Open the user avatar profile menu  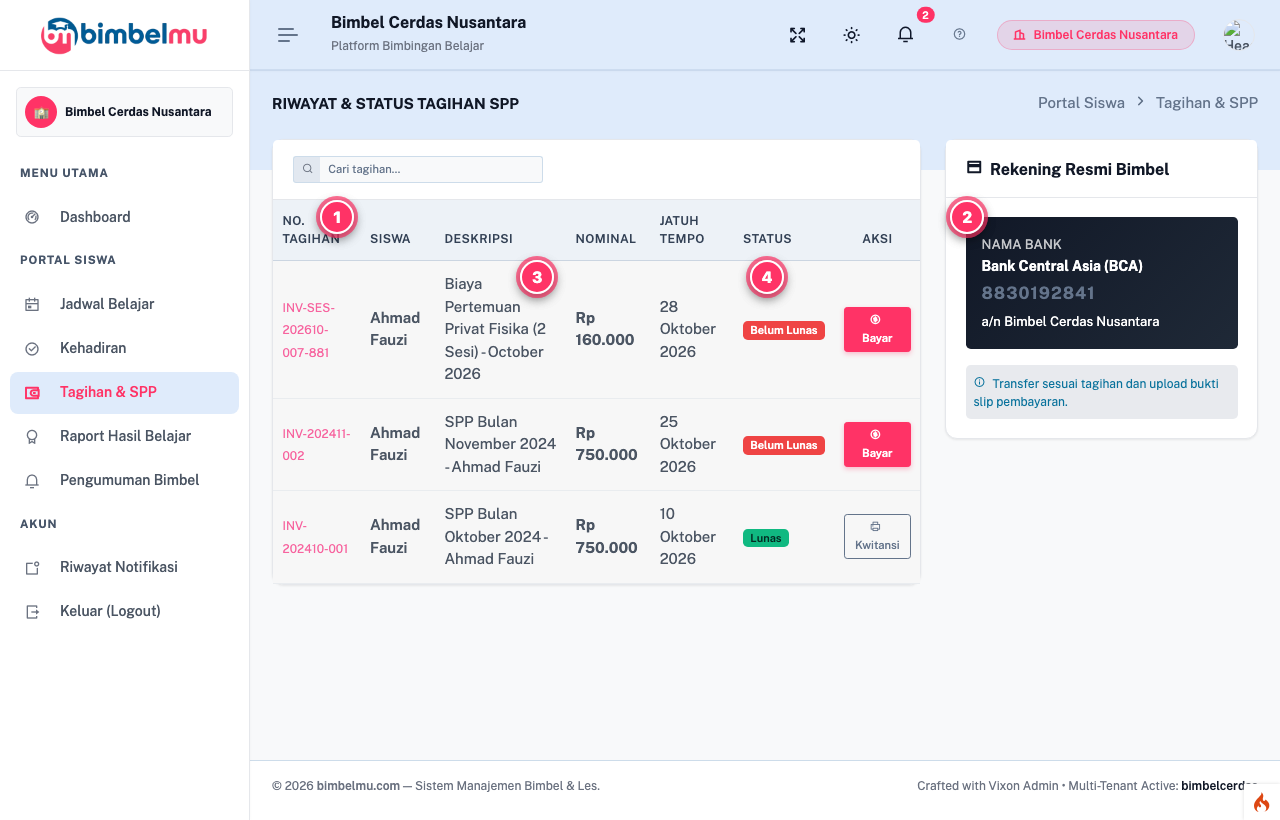click(x=1236, y=35)
